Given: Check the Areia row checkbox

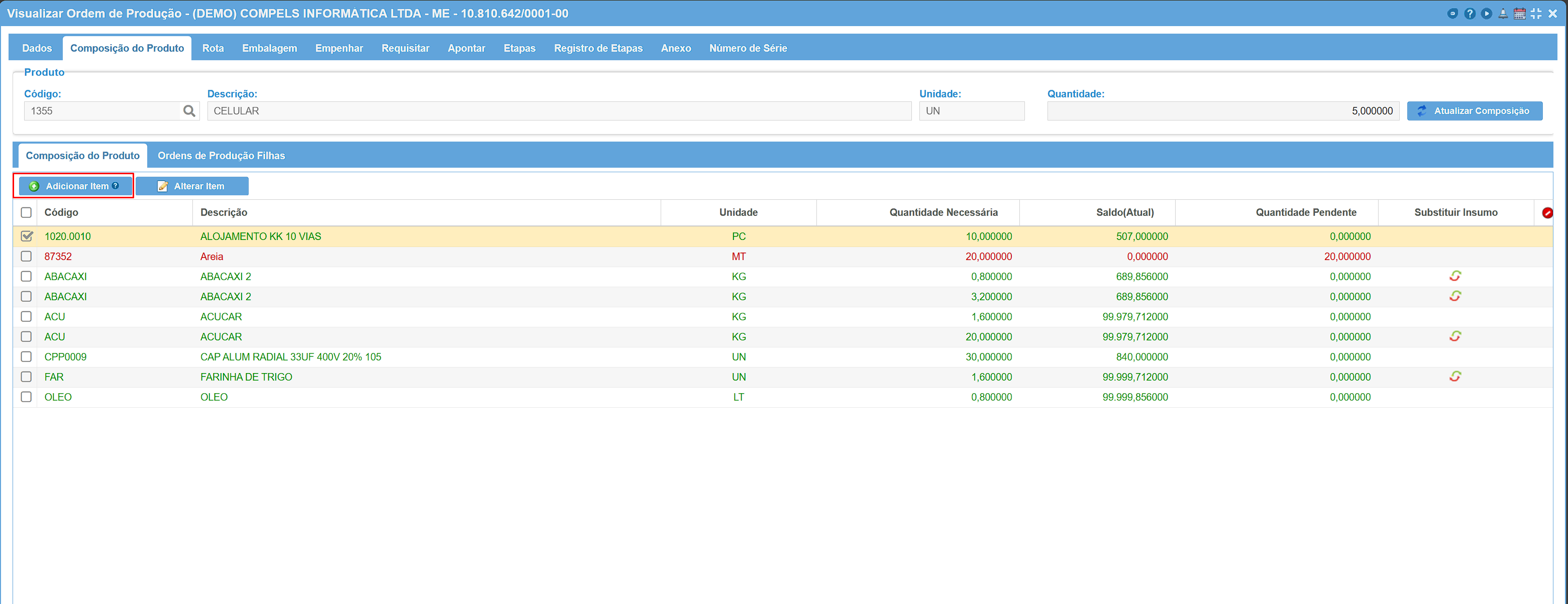Looking at the screenshot, I should 26,256.
